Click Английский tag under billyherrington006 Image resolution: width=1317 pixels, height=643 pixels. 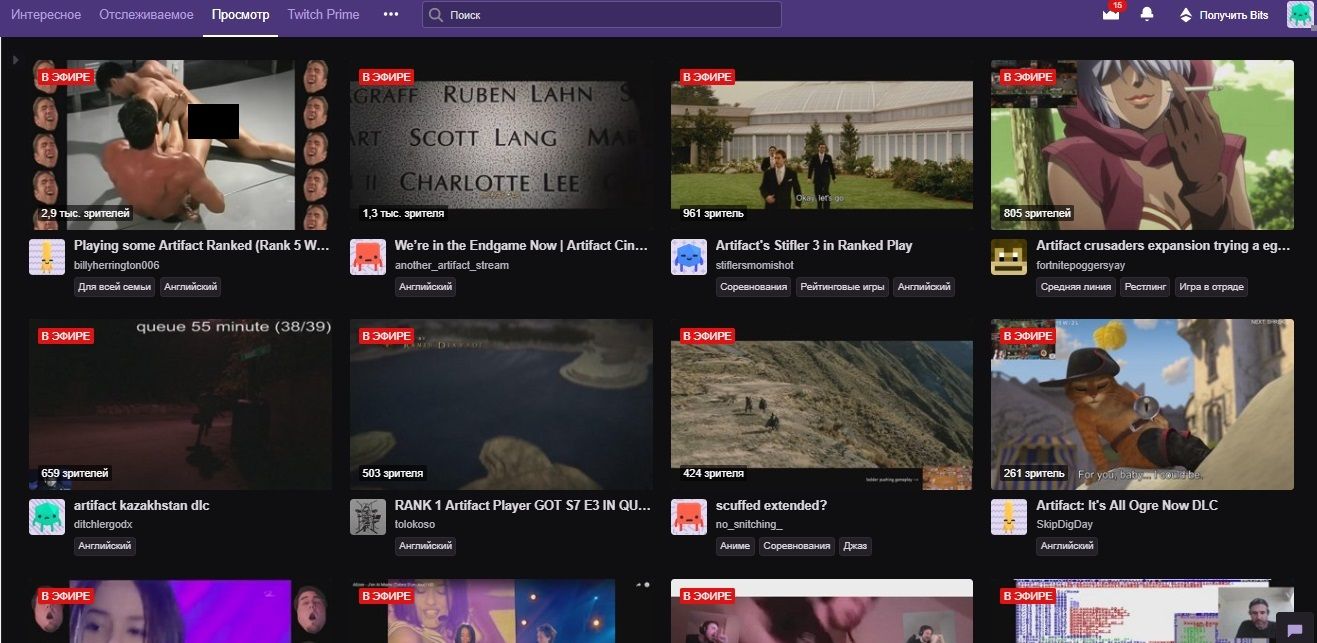(x=190, y=287)
